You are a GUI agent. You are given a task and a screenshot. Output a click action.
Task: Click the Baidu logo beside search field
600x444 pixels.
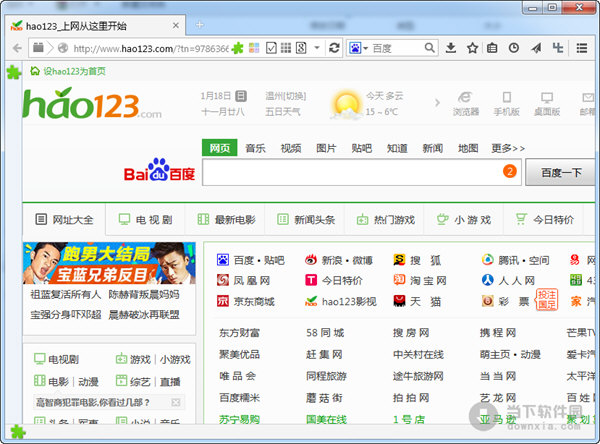[159, 170]
